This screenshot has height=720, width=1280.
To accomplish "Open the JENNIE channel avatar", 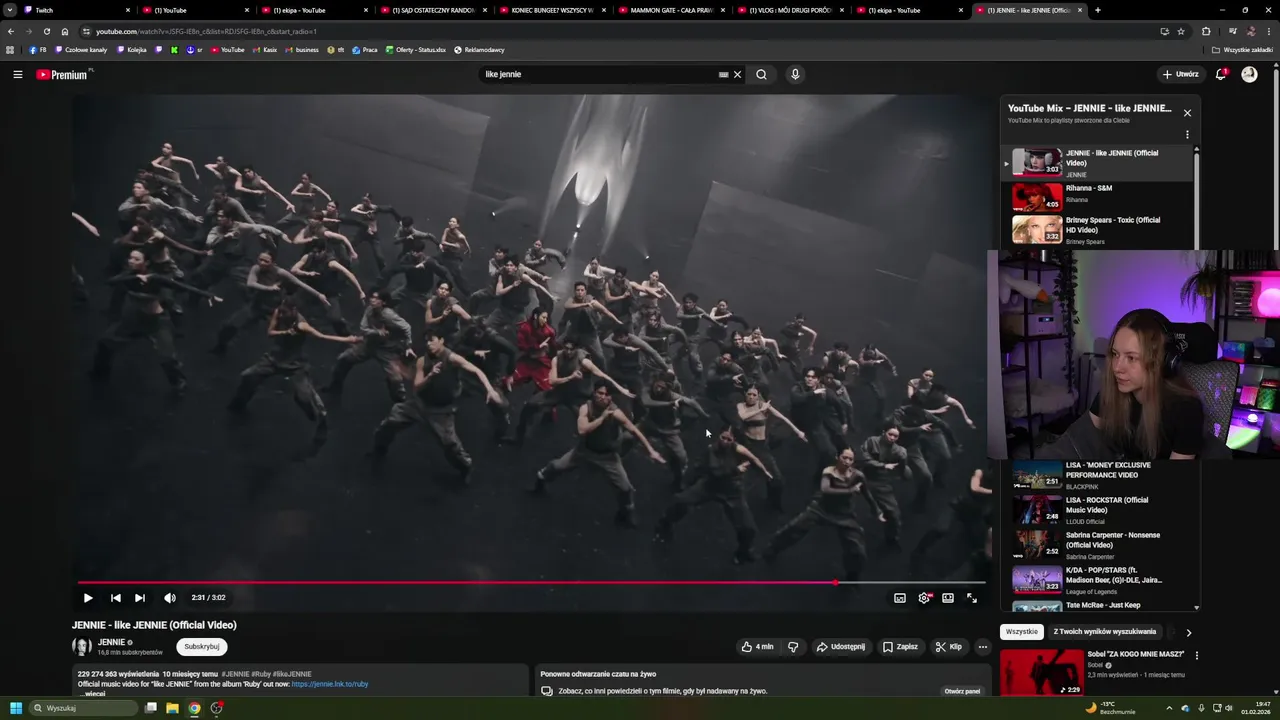I will point(82,647).
